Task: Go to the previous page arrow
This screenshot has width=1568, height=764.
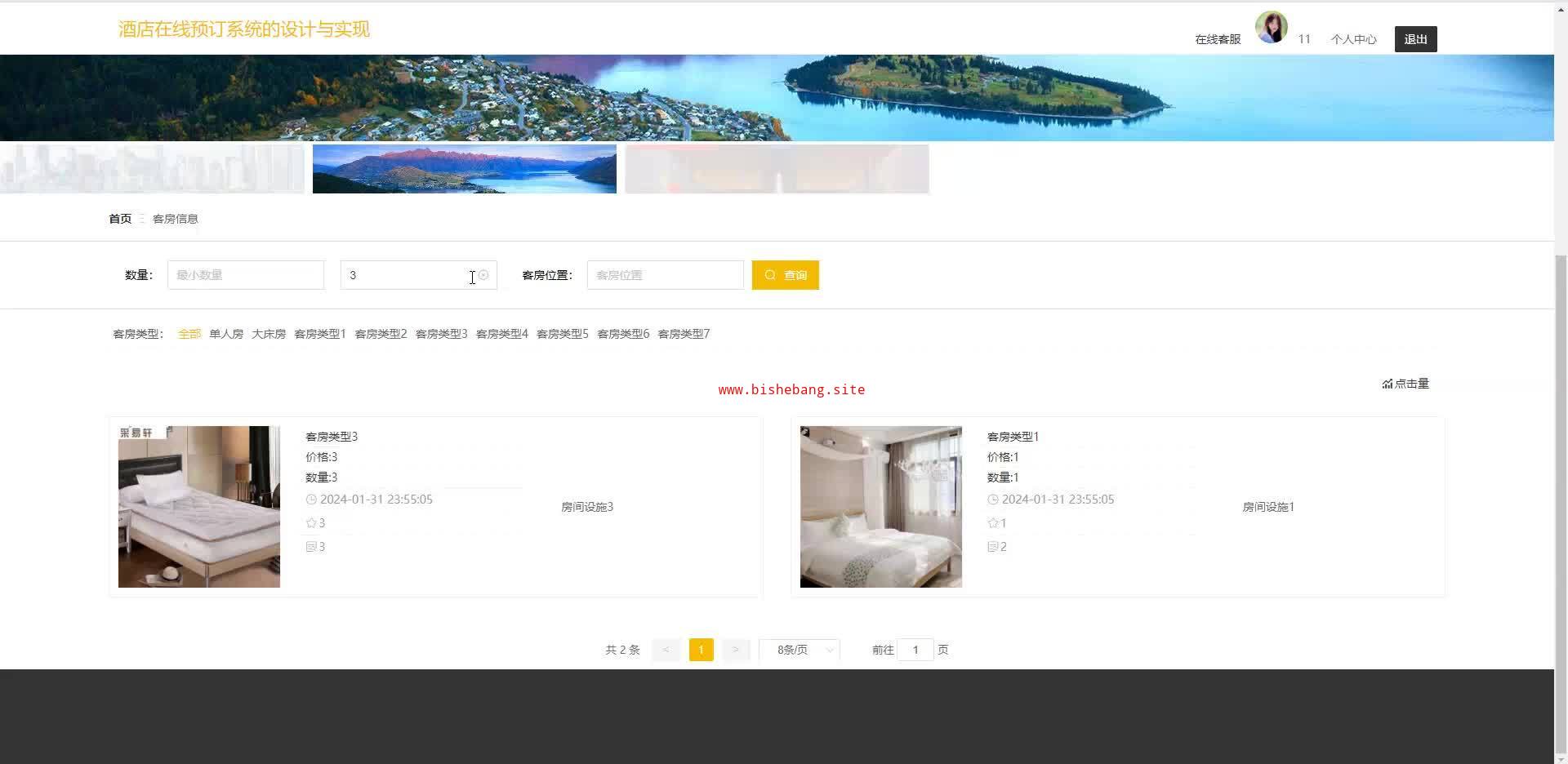Action: pos(666,650)
